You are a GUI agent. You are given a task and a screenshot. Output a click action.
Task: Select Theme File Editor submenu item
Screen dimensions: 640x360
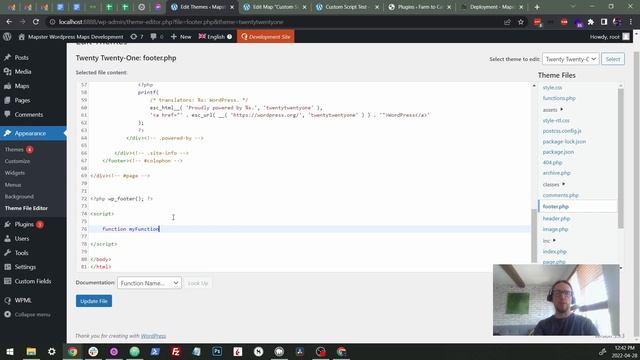(26, 208)
